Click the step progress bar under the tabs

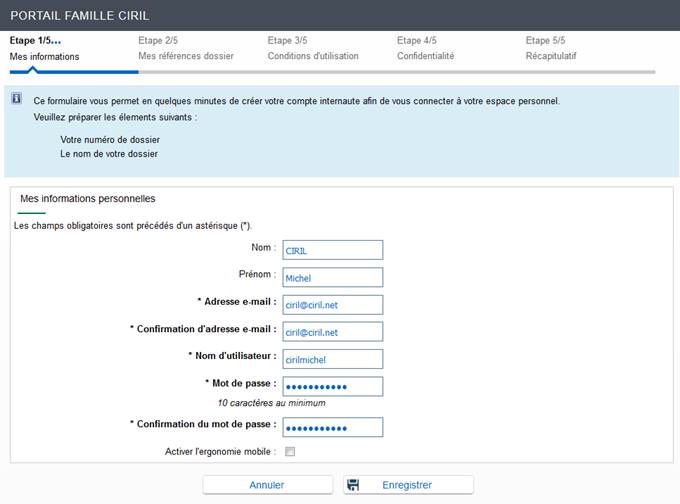coord(400,72)
